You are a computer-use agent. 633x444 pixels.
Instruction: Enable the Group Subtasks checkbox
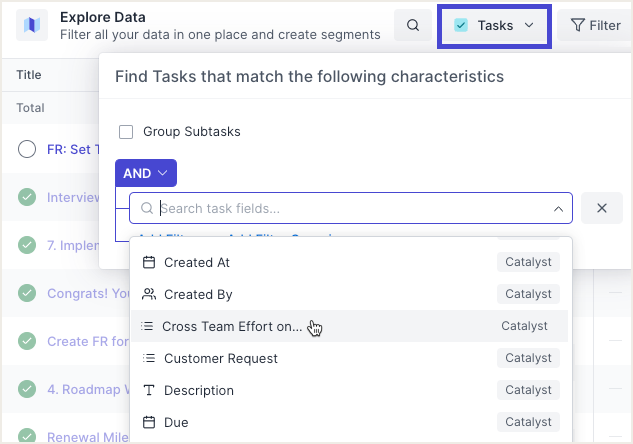point(126,131)
